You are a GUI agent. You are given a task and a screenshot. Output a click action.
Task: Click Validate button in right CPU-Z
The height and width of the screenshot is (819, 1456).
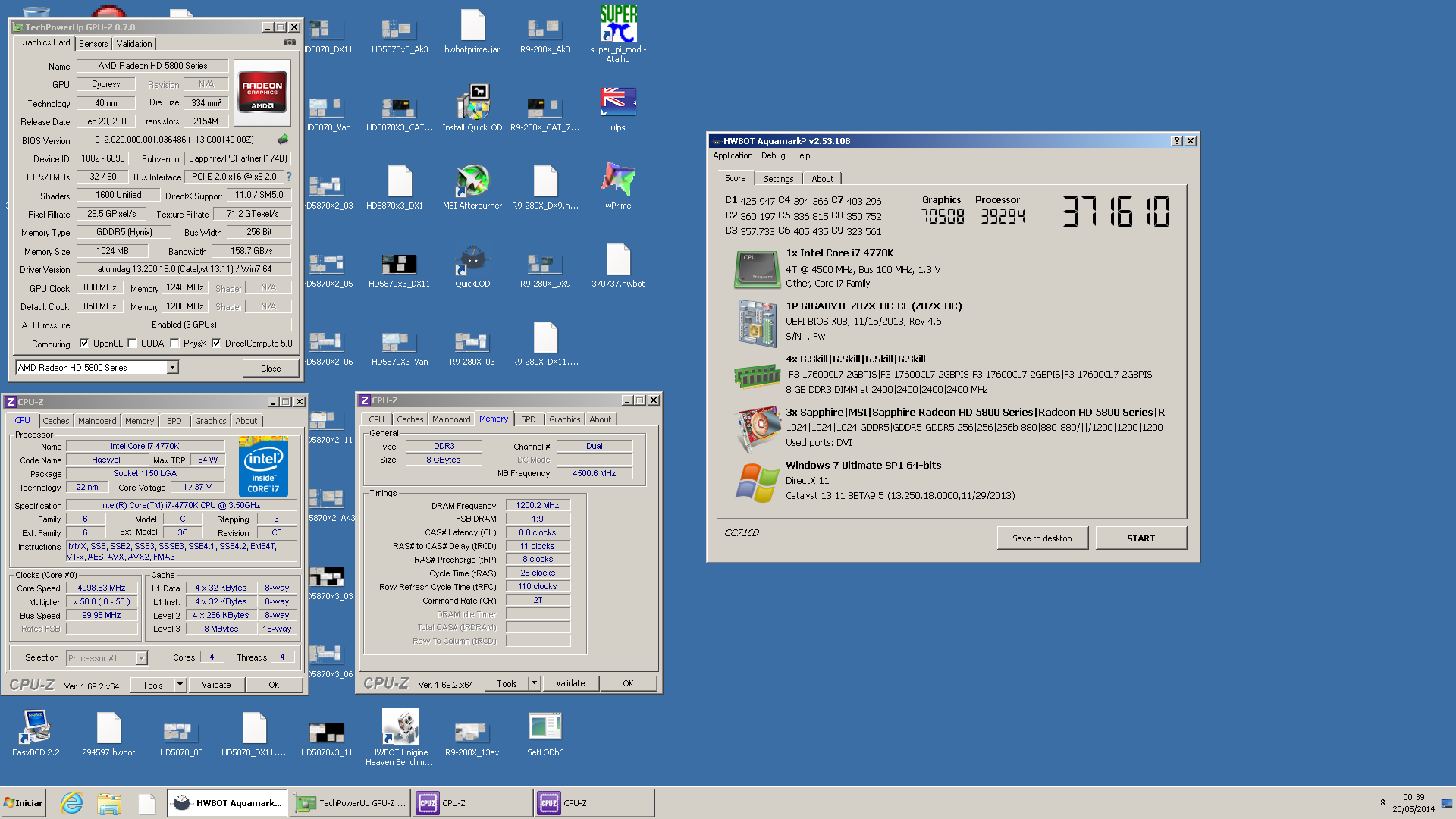570,683
